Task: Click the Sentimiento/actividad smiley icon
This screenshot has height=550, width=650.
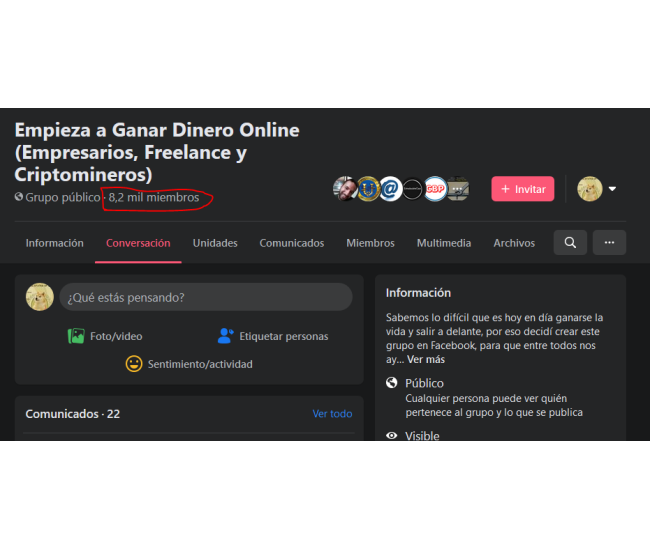Action: click(x=134, y=364)
